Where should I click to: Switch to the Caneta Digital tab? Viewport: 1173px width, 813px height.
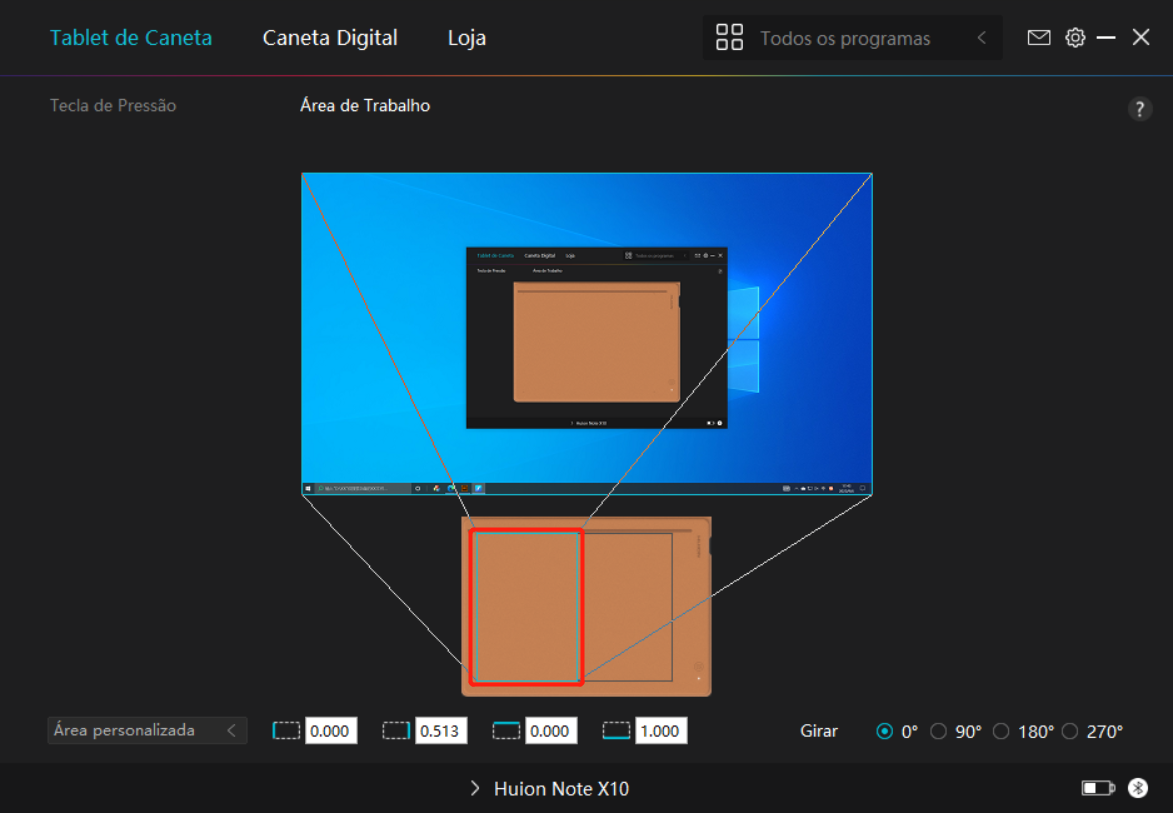tap(330, 38)
